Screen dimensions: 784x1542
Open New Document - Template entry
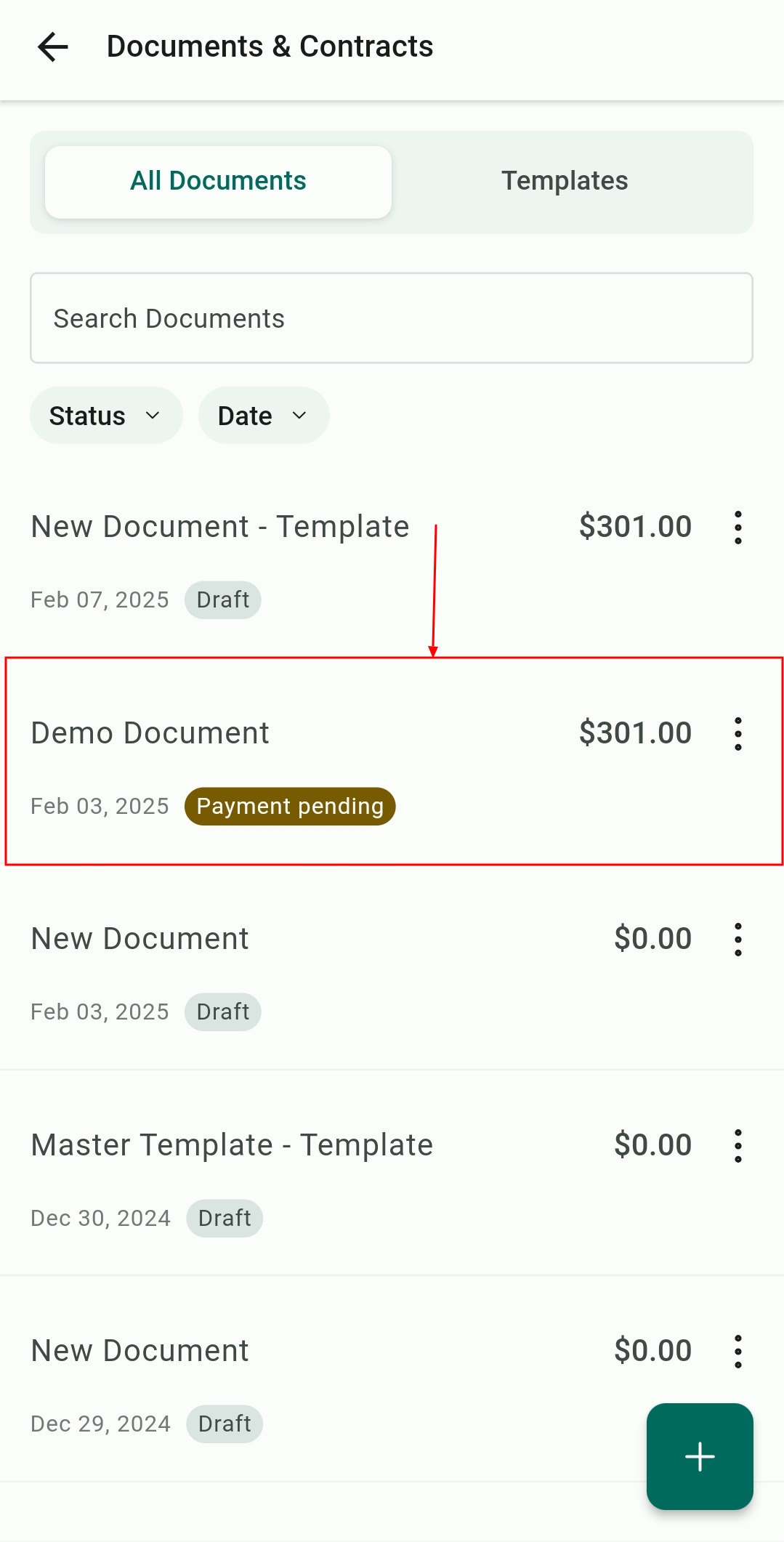coord(219,527)
